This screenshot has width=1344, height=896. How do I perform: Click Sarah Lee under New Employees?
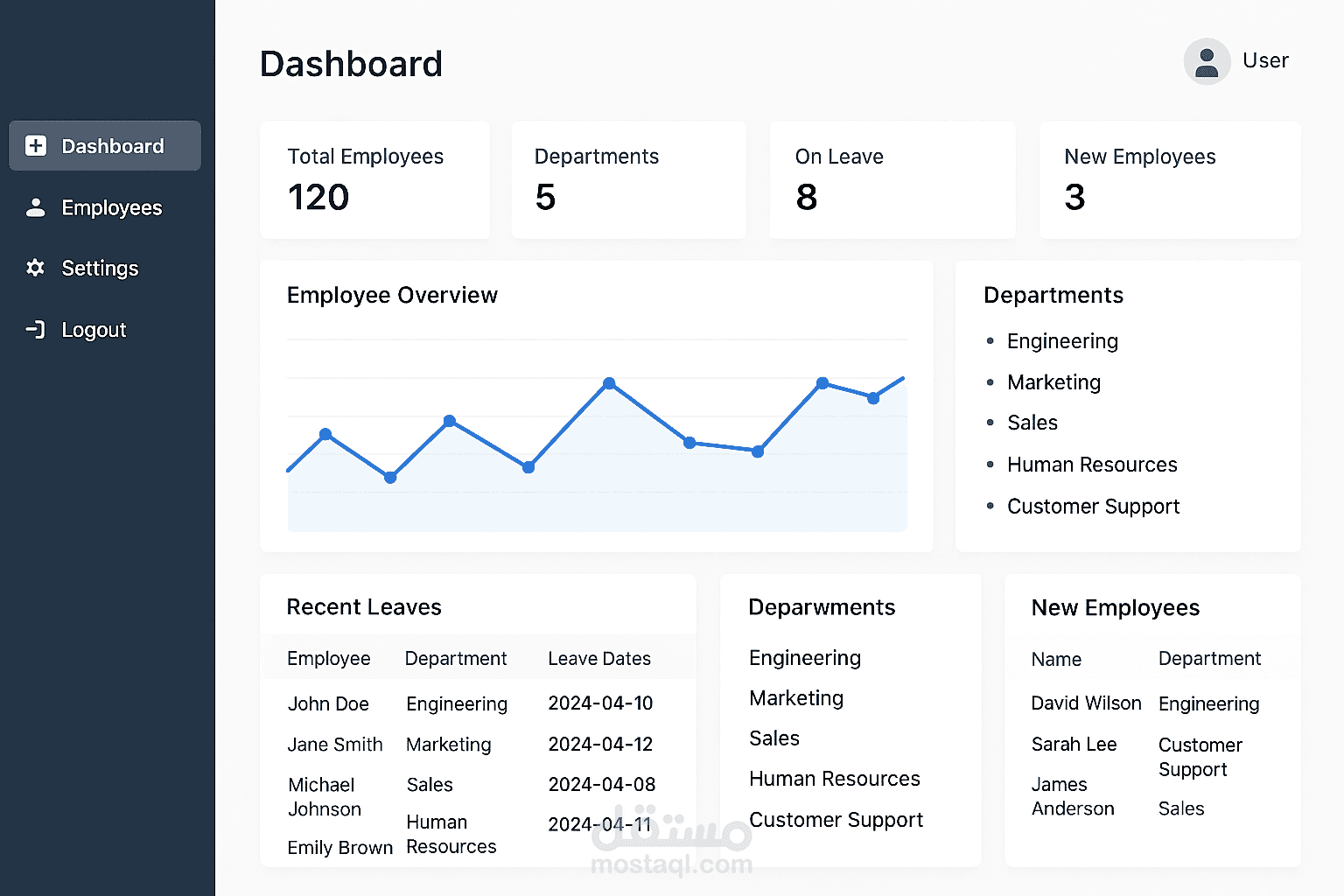coord(1074,744)
